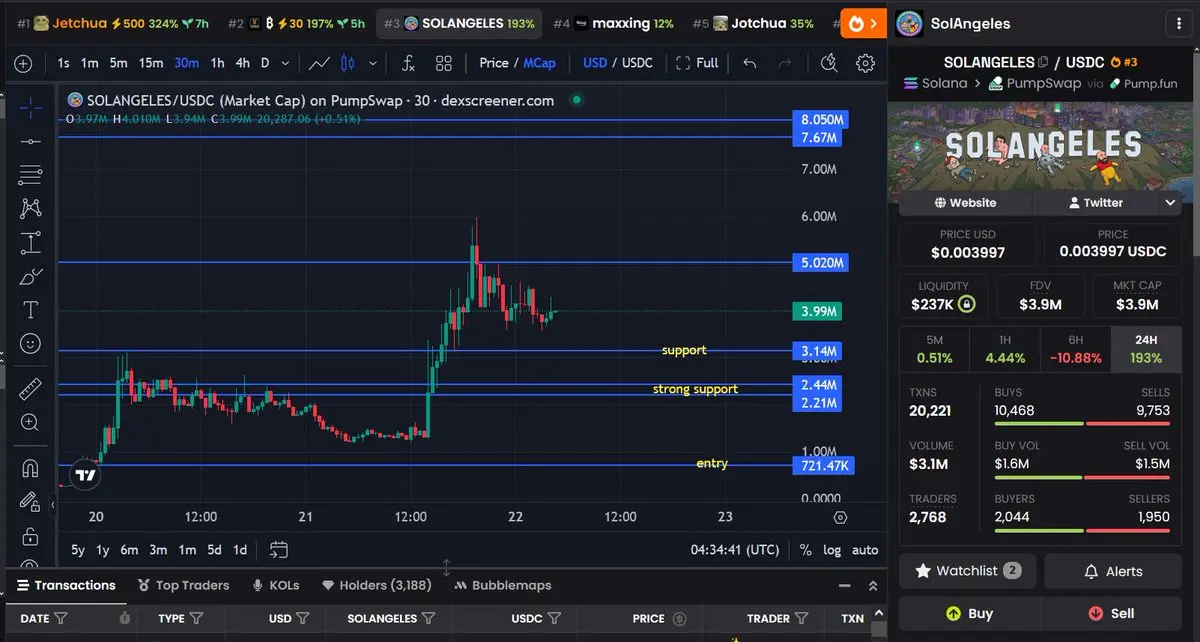Open the forecasting and measurement tools
The width and height of the screenshot is (1200, 642).
click(x=31, y=242)
